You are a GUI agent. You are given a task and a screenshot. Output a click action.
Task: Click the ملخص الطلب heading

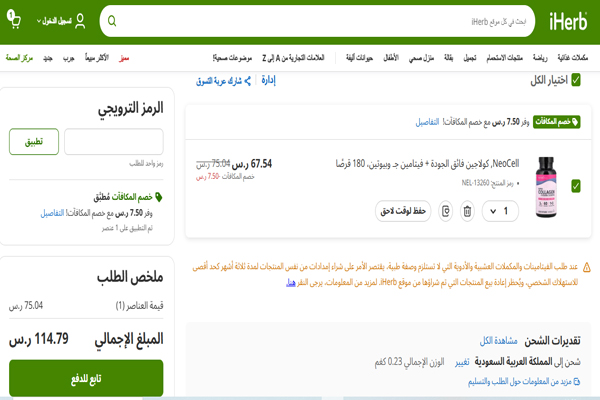point(130,277)
